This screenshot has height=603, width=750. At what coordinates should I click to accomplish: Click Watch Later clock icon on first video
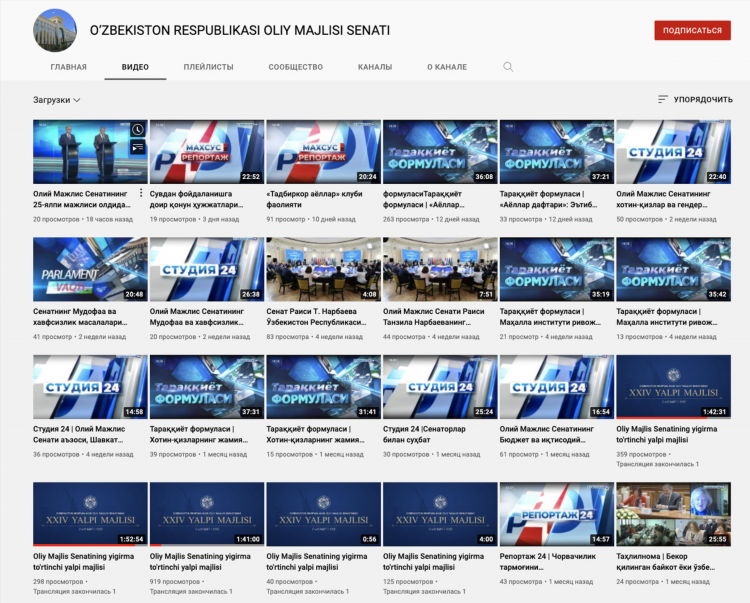[x=138, y=130]
